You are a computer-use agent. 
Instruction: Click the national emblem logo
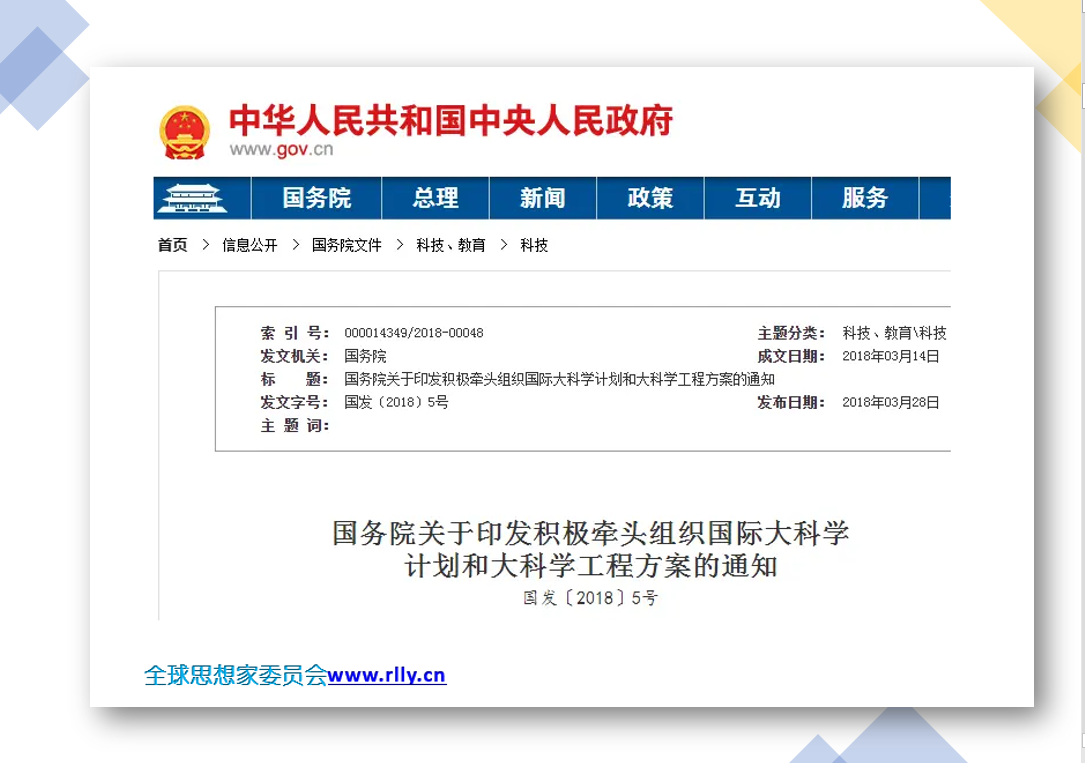[185, 133]
